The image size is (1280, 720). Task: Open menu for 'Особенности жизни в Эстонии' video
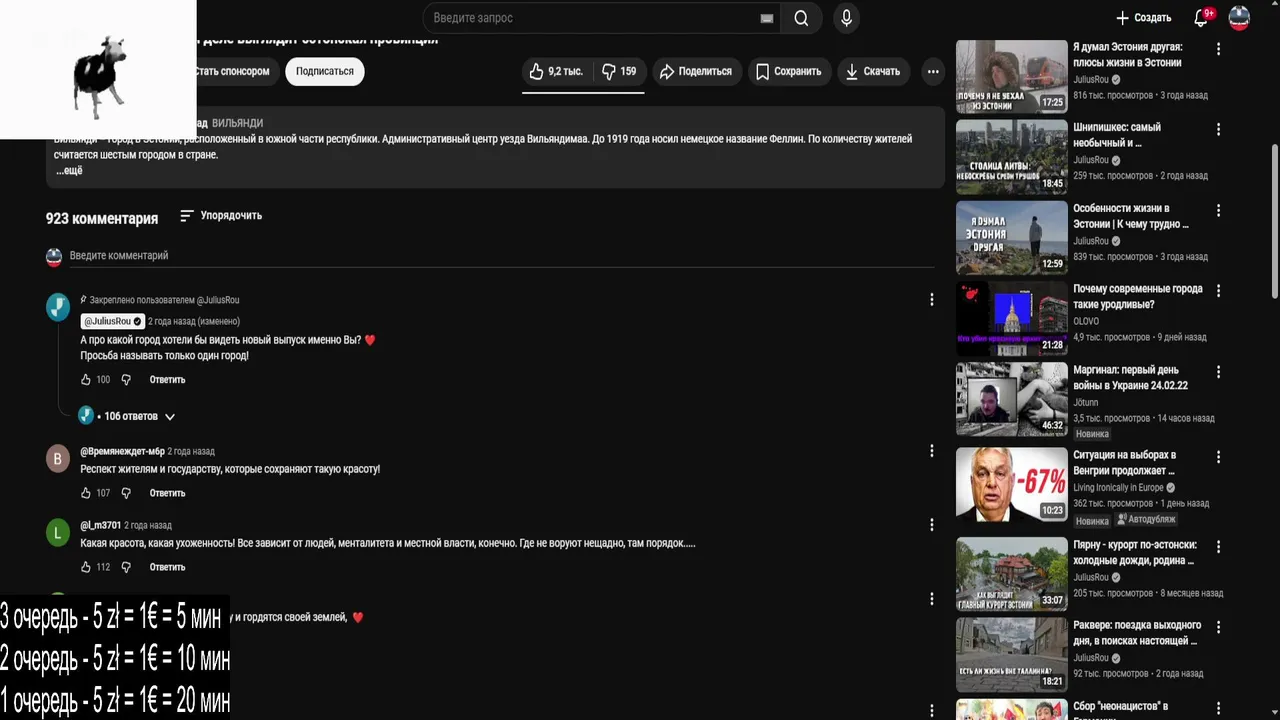[x=1218, y=210]
